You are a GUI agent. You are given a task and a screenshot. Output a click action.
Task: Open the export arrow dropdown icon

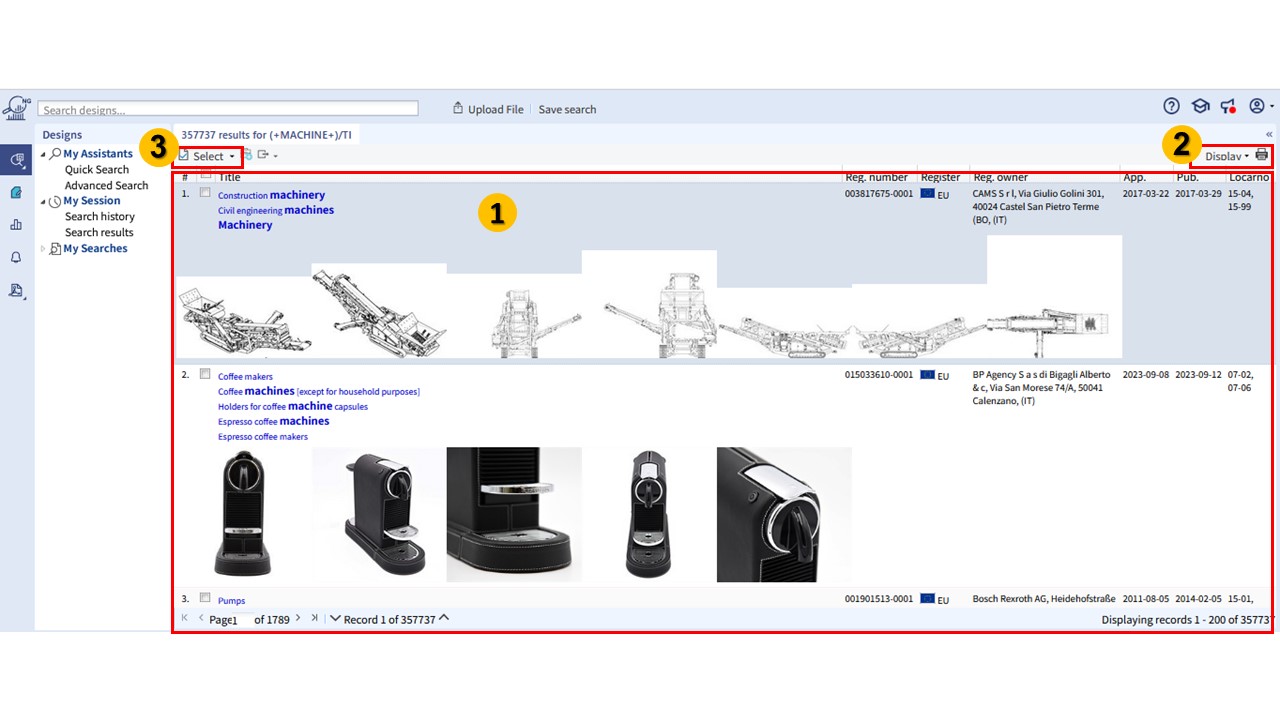267,155
